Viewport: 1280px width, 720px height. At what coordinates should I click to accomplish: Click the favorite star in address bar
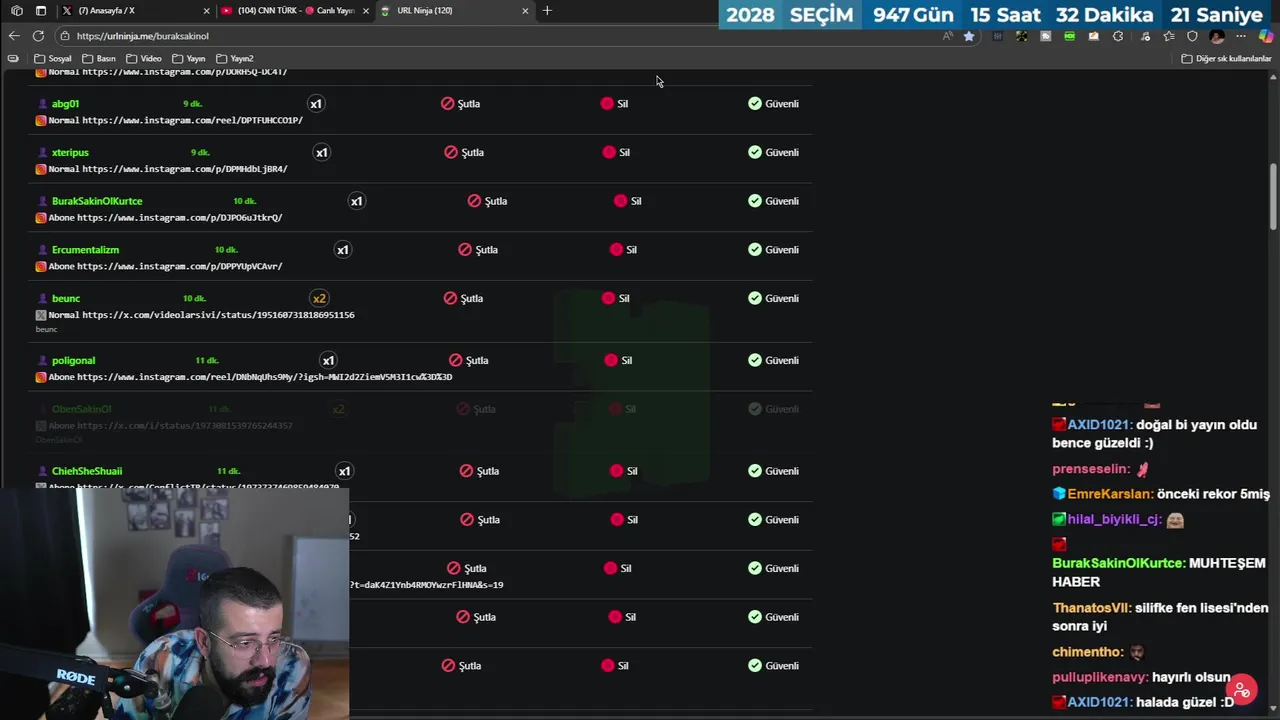[x=969, y=36]
